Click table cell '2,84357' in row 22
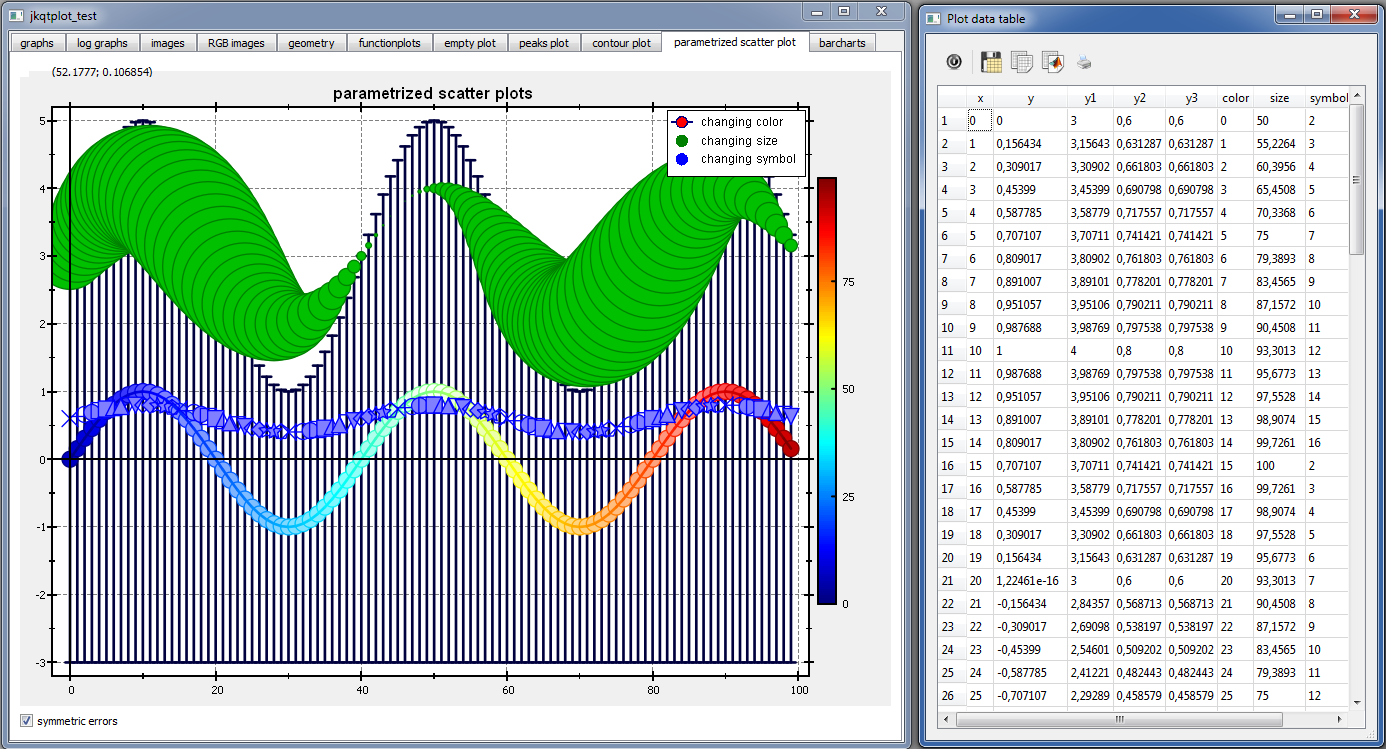1386x749 pixels. pos(1090,604)
